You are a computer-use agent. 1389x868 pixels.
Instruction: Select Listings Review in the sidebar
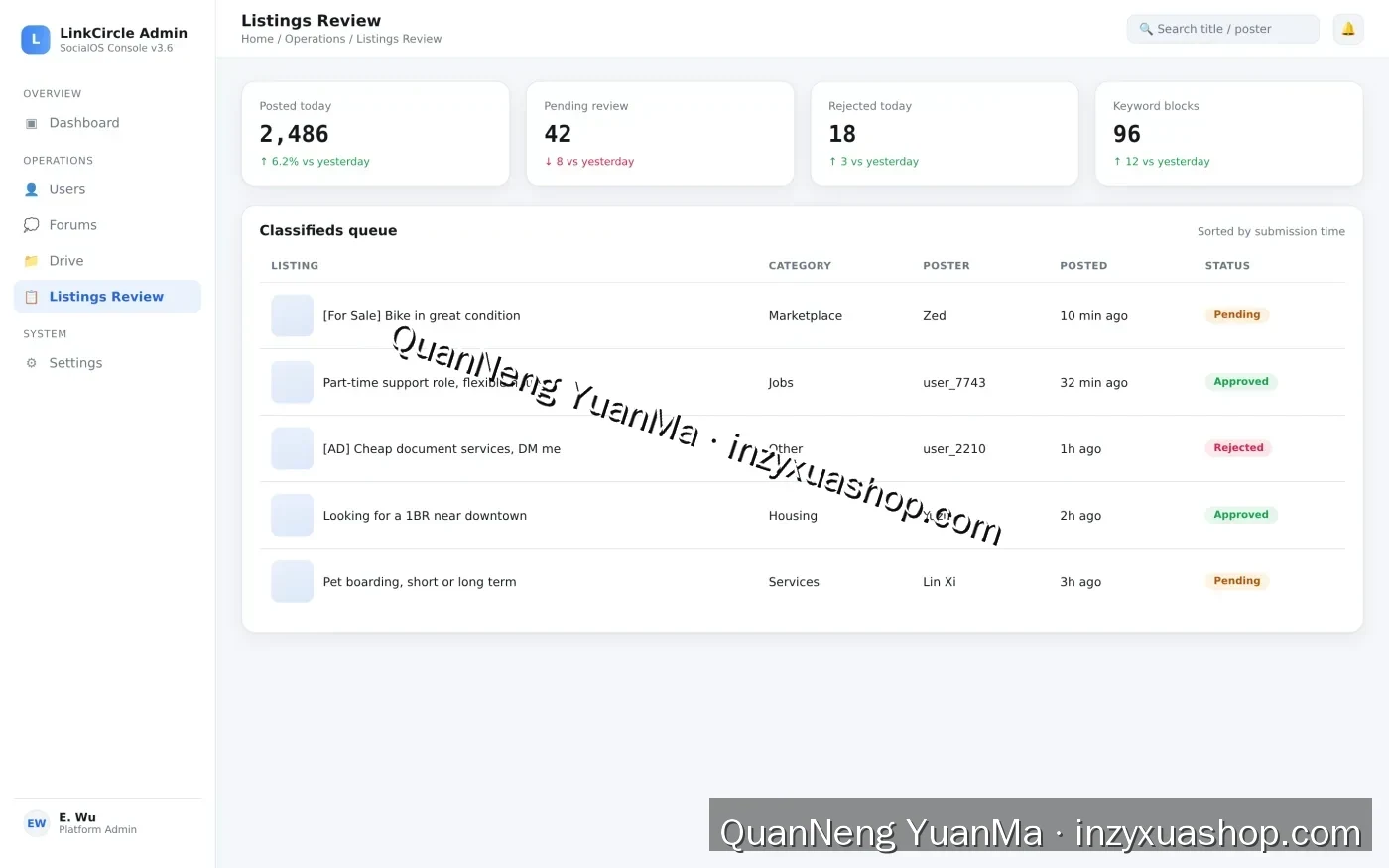click(x=107, y=297)
